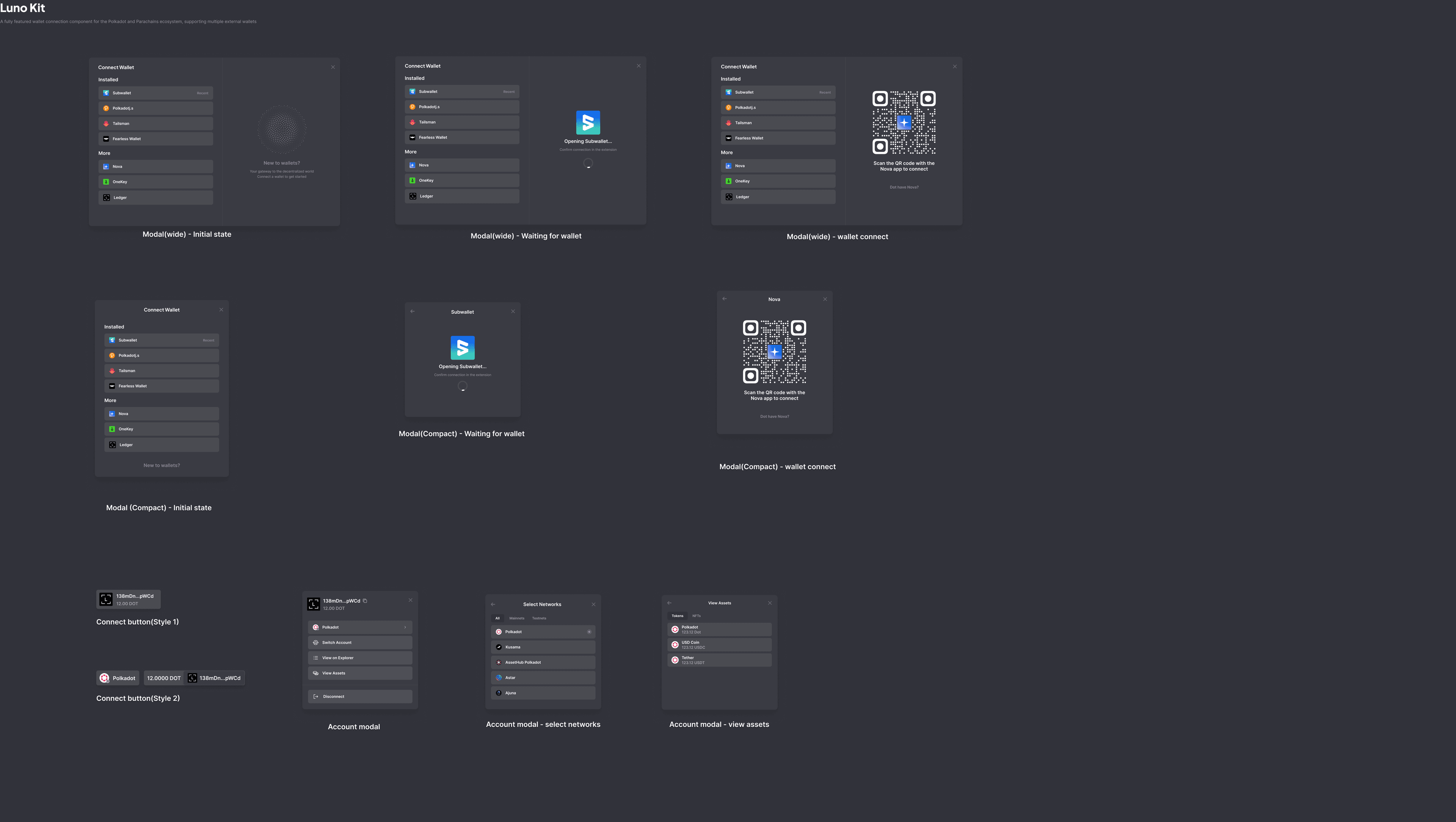Go back from the View Assets panel
Image resolution: width=1456 pixels, height=822 pixels.
[x=669, y=603]
